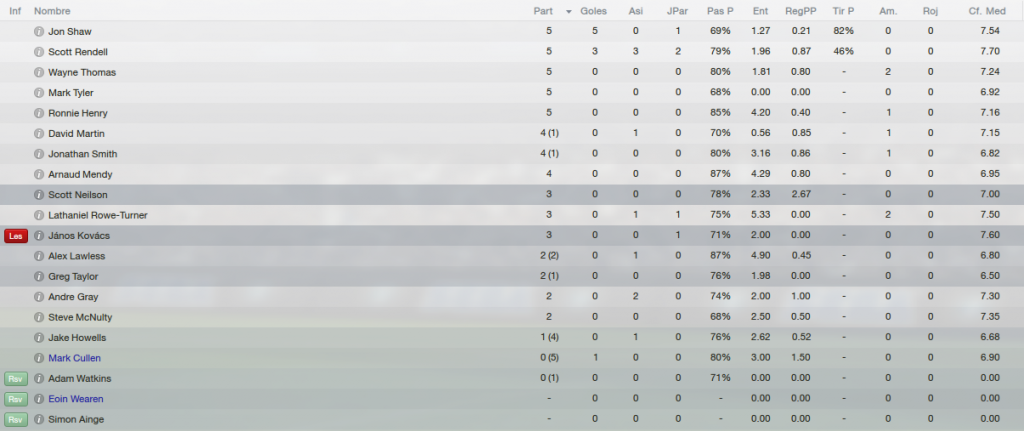Click info icon next to Andre Gray

point(39,297)
